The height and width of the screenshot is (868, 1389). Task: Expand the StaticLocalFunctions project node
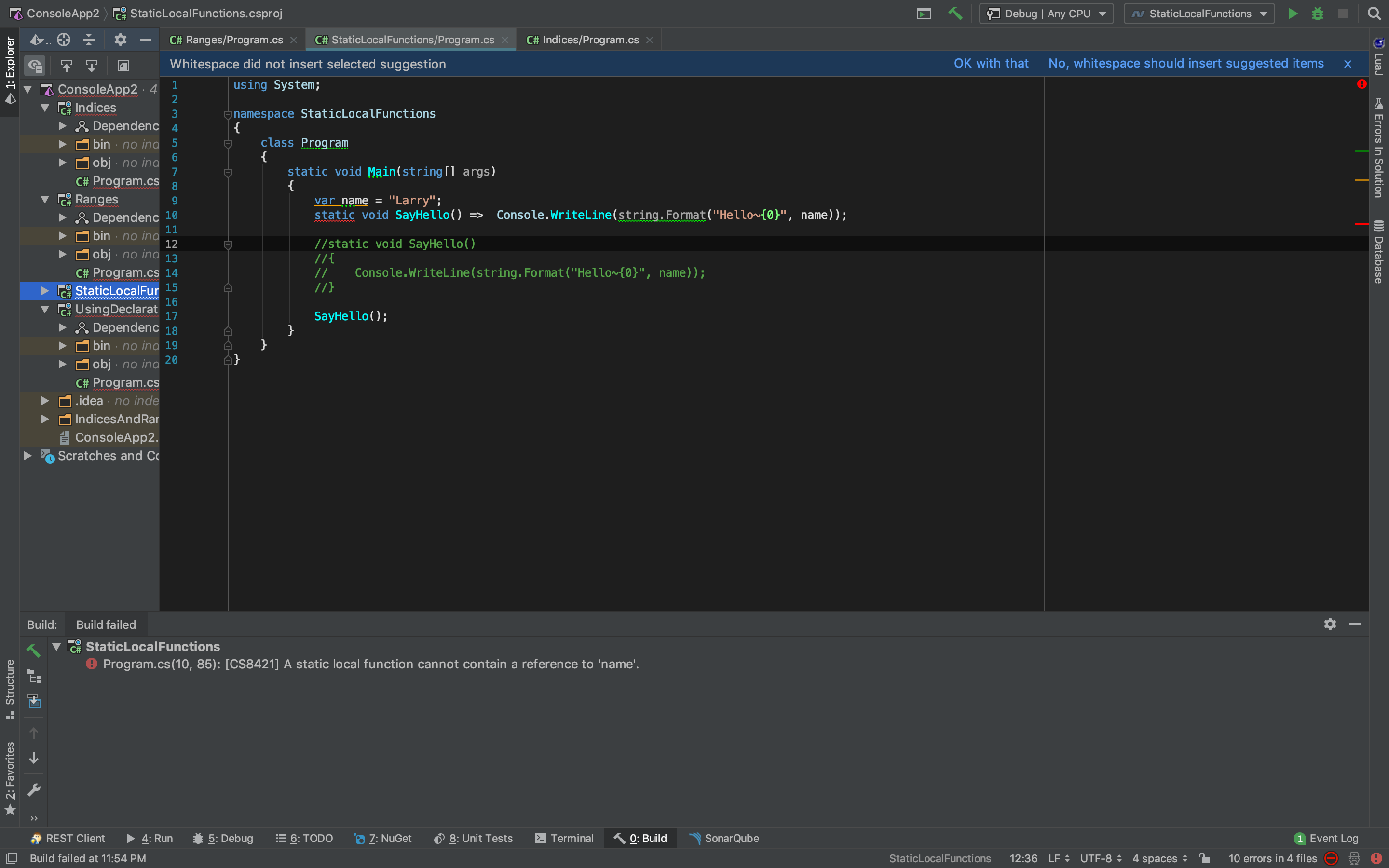click(x=45, y=291)
